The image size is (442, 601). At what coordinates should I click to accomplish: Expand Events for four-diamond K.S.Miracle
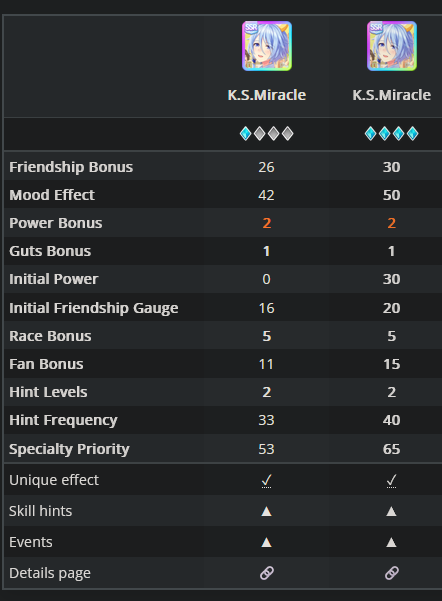[391, 542]
